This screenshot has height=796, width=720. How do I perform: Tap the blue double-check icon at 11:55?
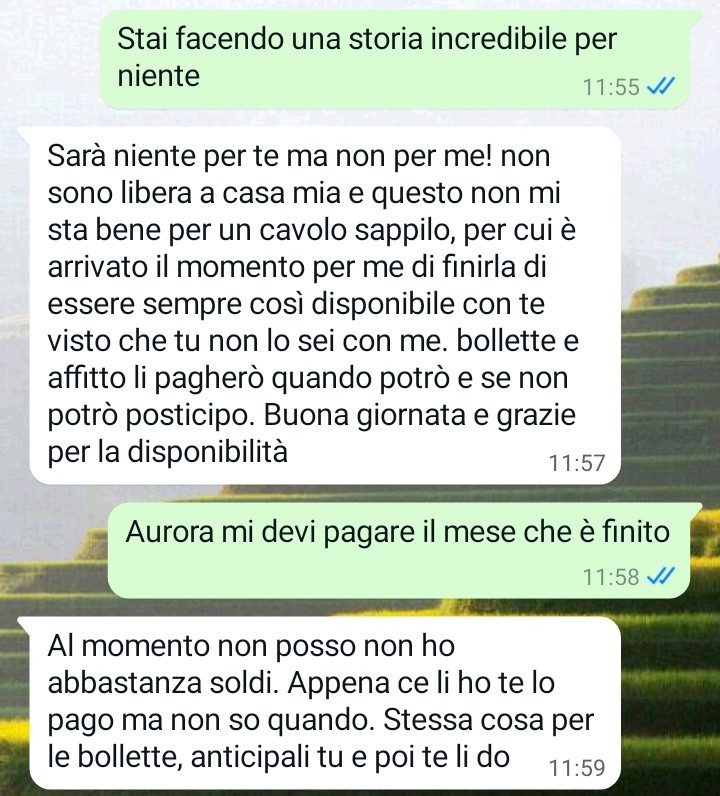pos(661,86)
